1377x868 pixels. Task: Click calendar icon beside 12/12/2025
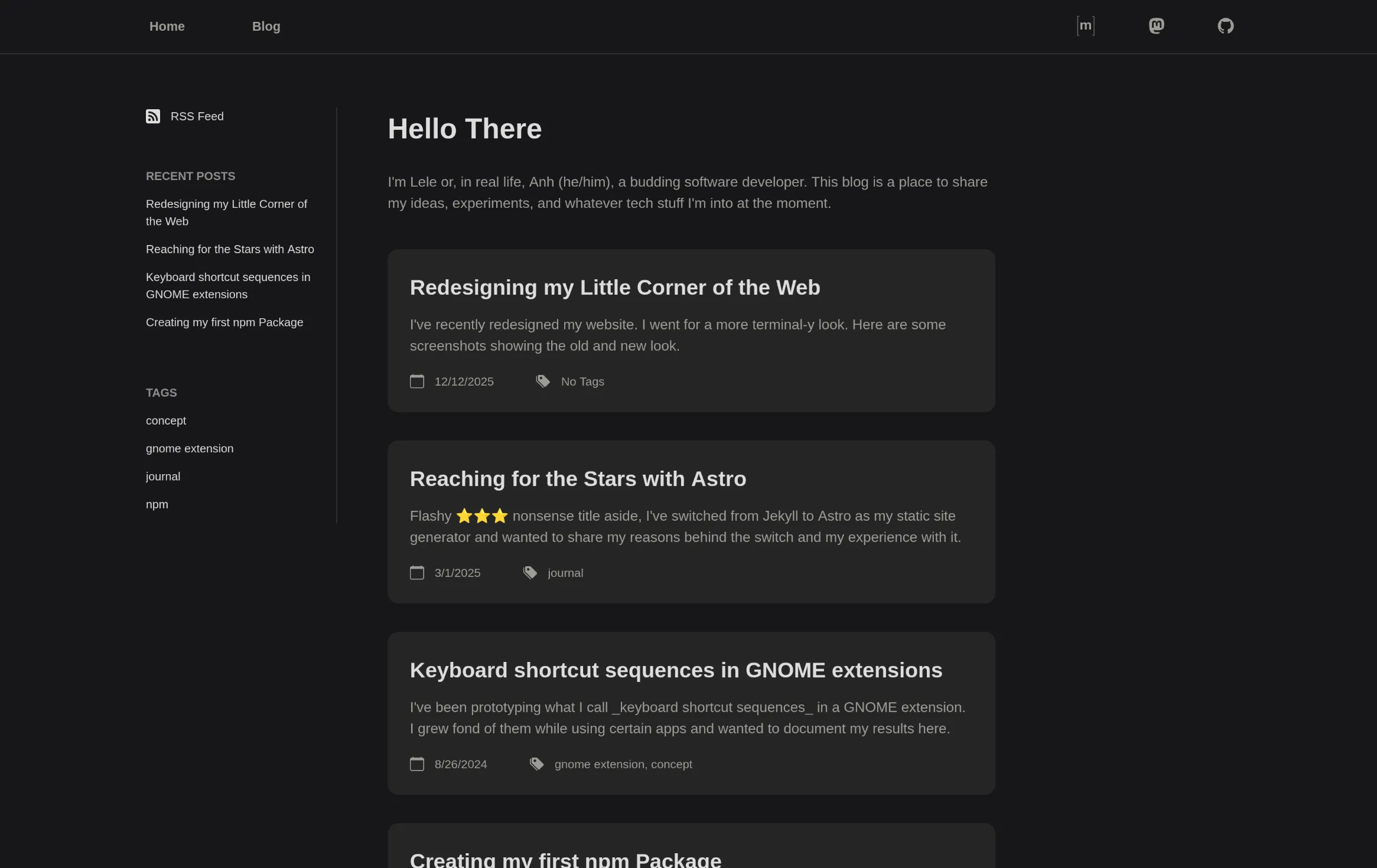[x=417, y=381]
